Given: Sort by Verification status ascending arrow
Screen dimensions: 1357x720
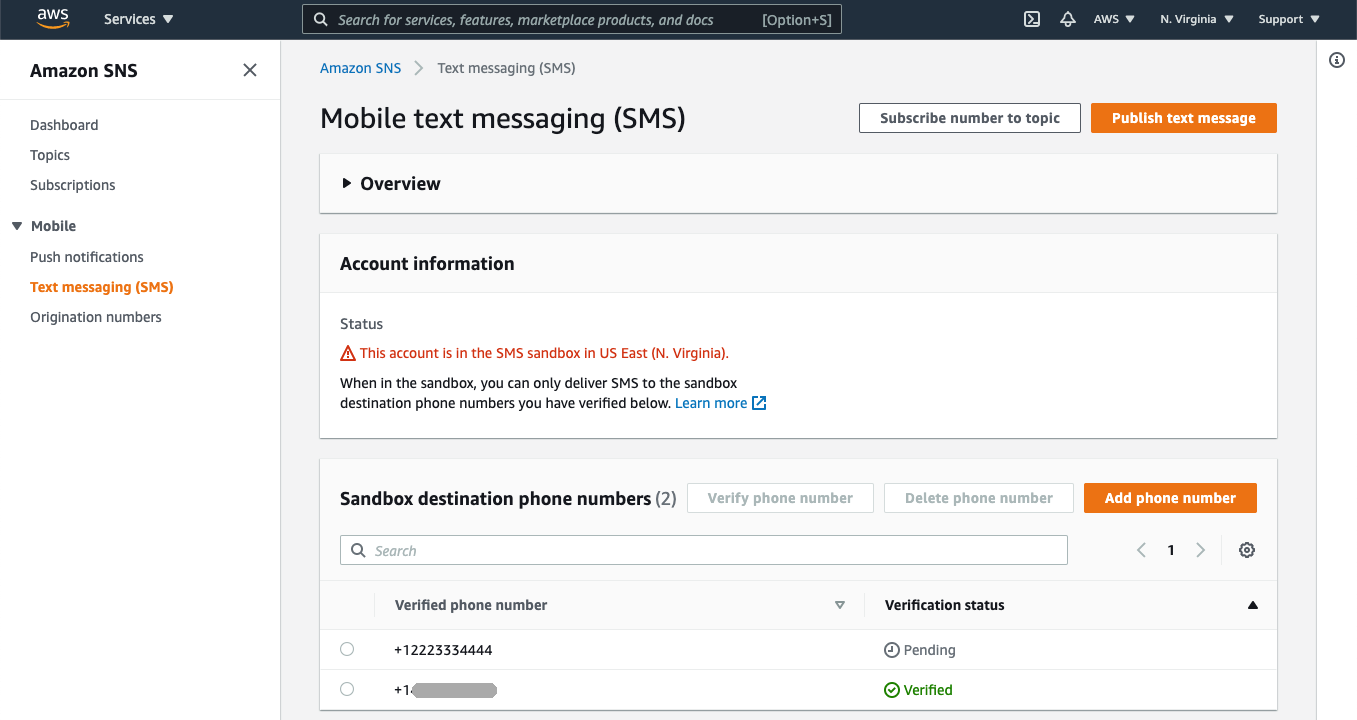Looking at the screenshot, I should [1252, 605].
